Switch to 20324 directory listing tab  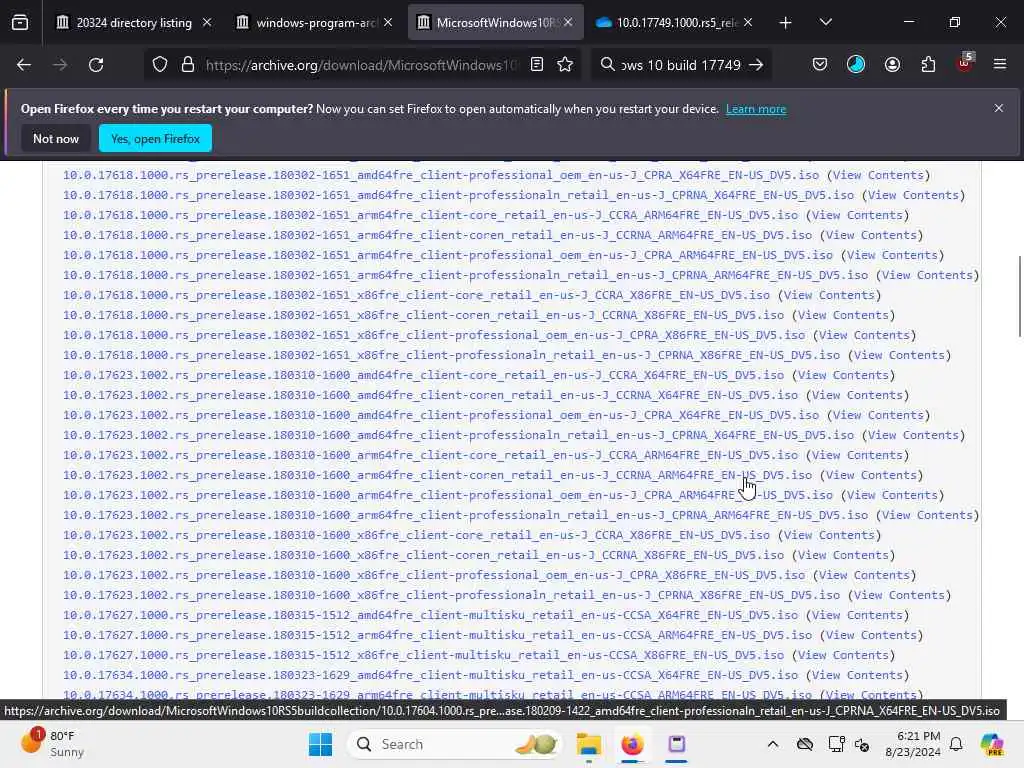point(134,23)
